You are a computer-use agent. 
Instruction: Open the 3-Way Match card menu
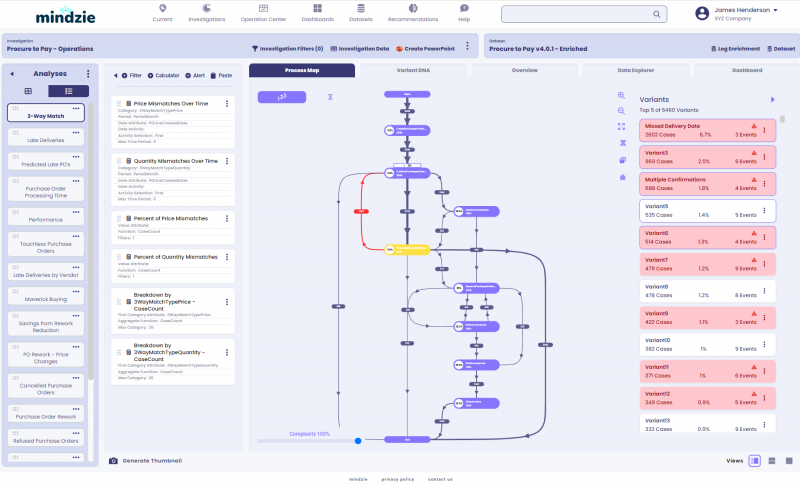click(x=76, y=109)
